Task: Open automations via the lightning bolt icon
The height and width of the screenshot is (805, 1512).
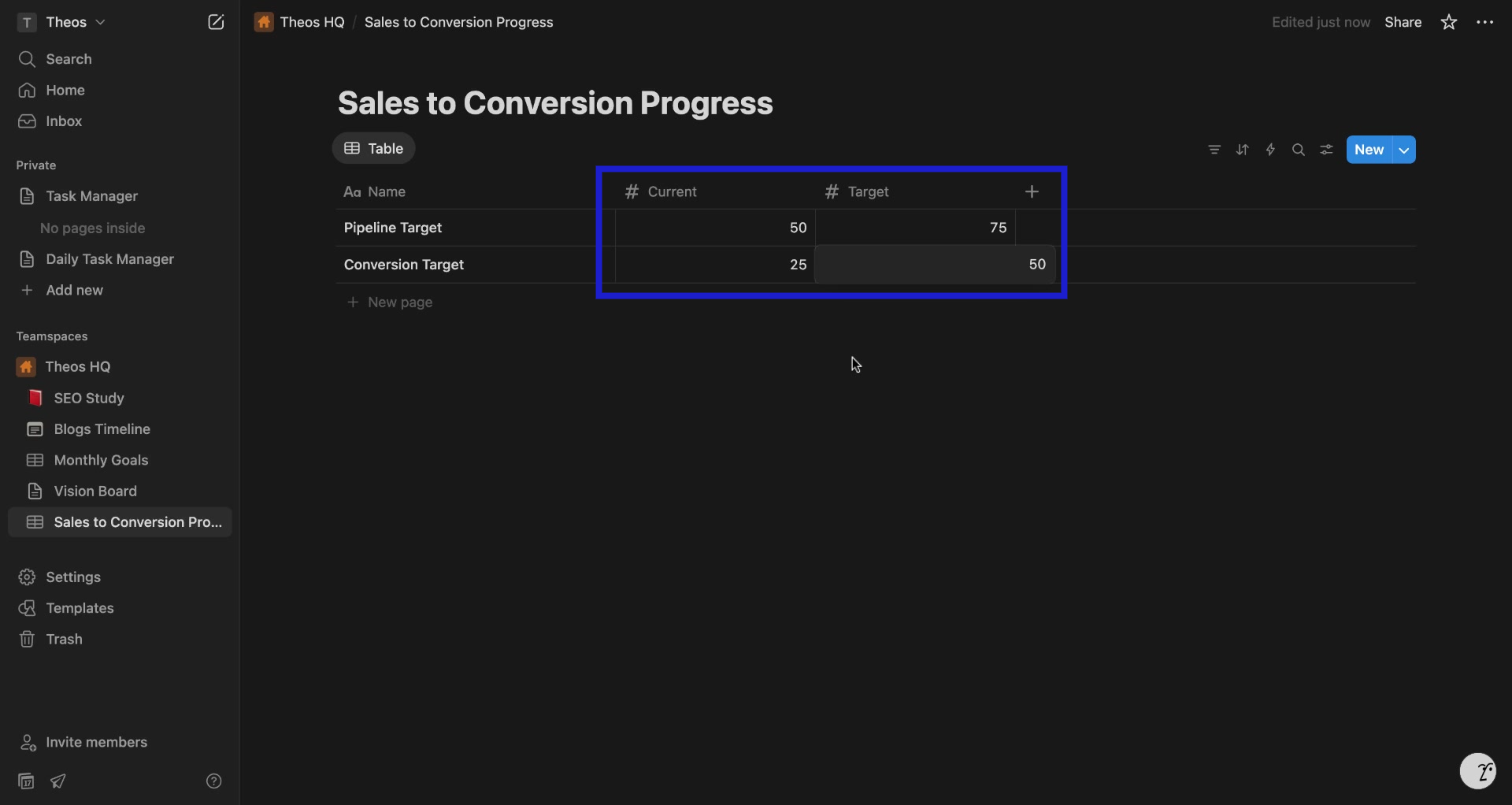Action: coord(1270,150)
